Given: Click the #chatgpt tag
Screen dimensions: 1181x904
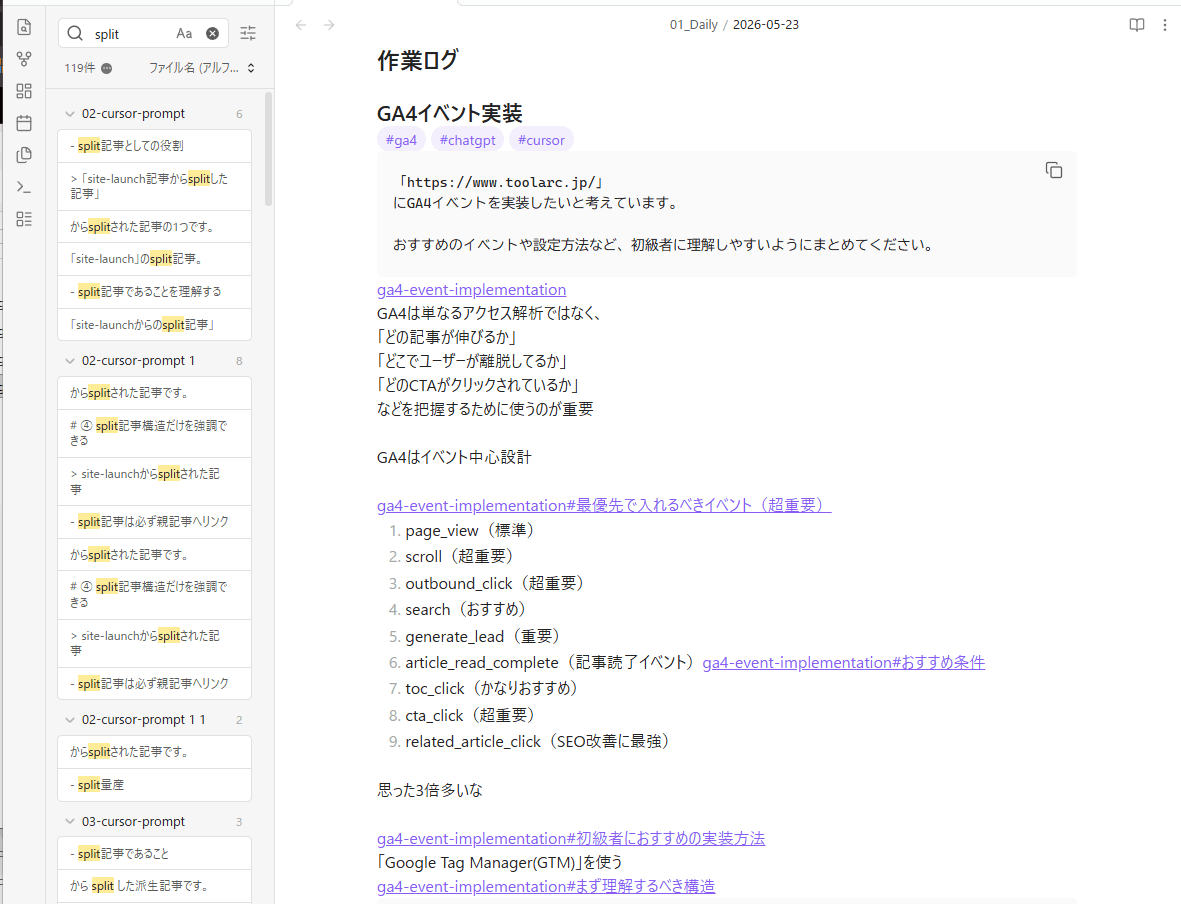Looking at the screenshot, I should (x=467, y=140).
